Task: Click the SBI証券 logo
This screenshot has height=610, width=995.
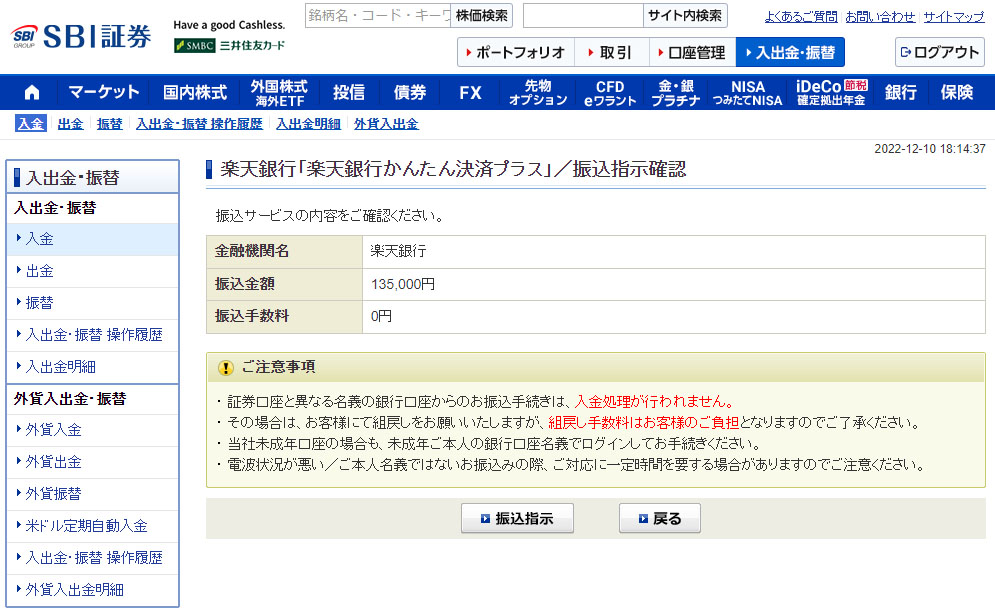Action: [x=82, y=37]
